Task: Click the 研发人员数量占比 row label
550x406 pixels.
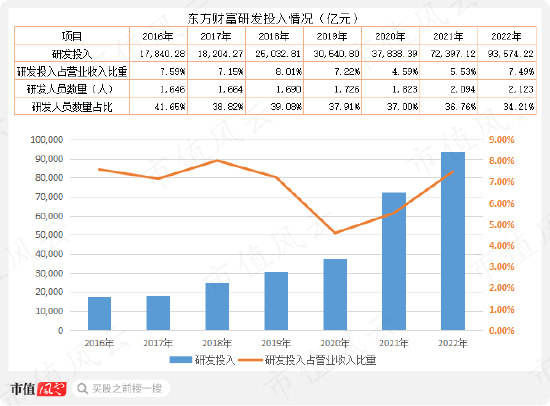Action: (72, 106)
